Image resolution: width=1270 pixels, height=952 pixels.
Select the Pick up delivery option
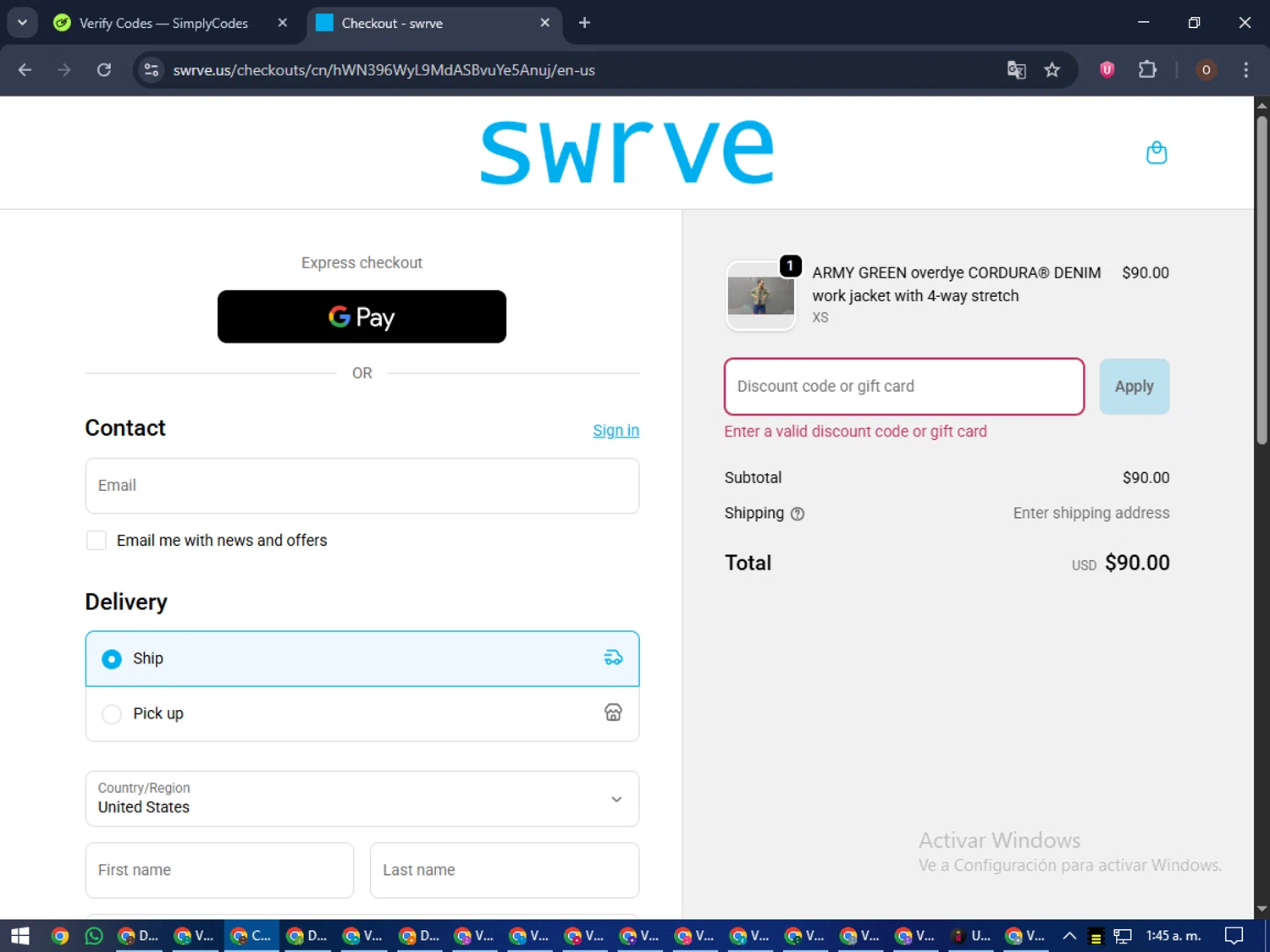point(362,713)
